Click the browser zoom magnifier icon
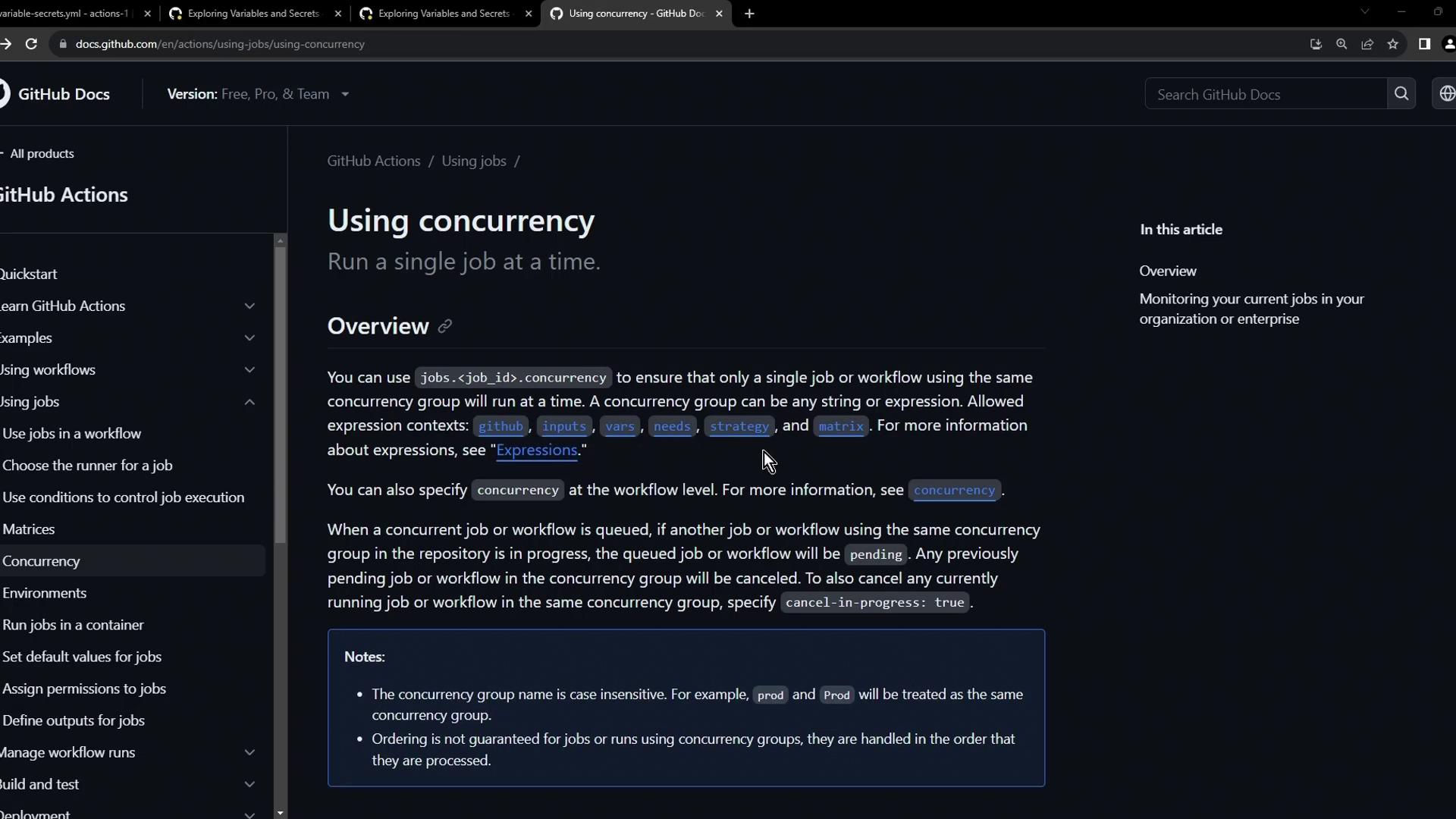Screen dimensions: 1456x819 click(1341, 44)
